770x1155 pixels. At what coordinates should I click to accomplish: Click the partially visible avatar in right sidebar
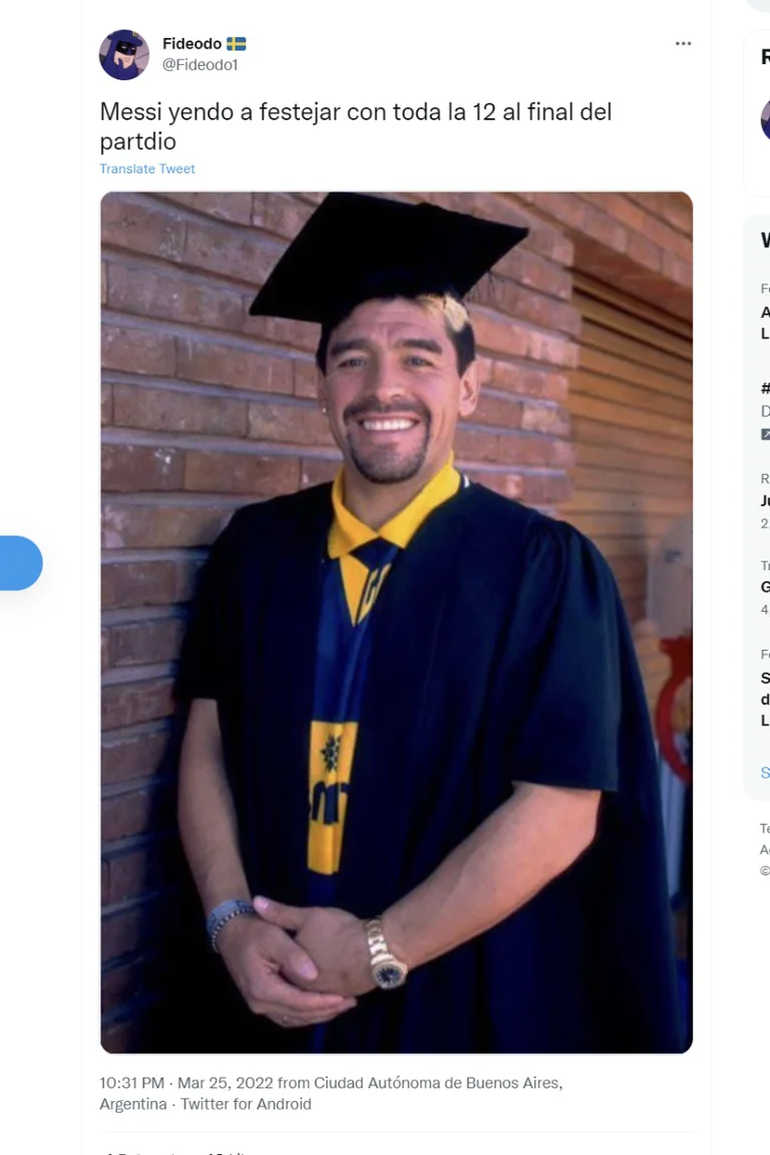(765, 120)
